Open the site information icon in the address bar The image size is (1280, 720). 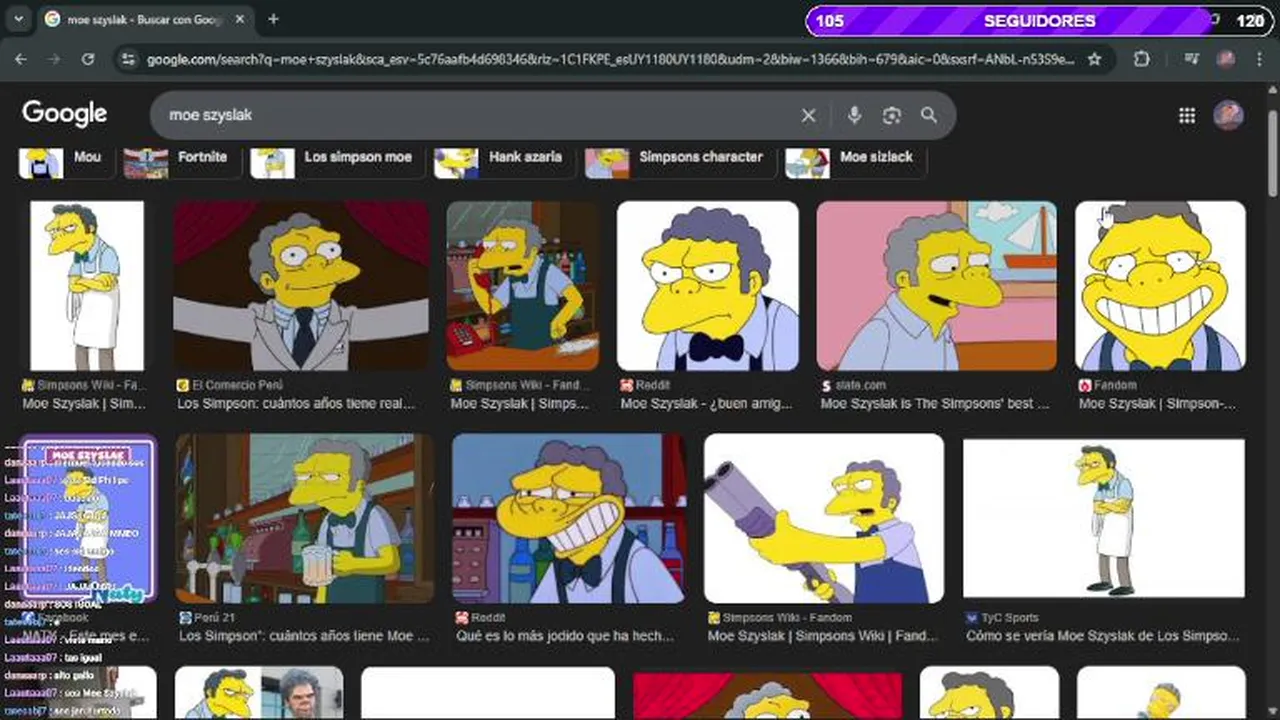tap(127, 60)
